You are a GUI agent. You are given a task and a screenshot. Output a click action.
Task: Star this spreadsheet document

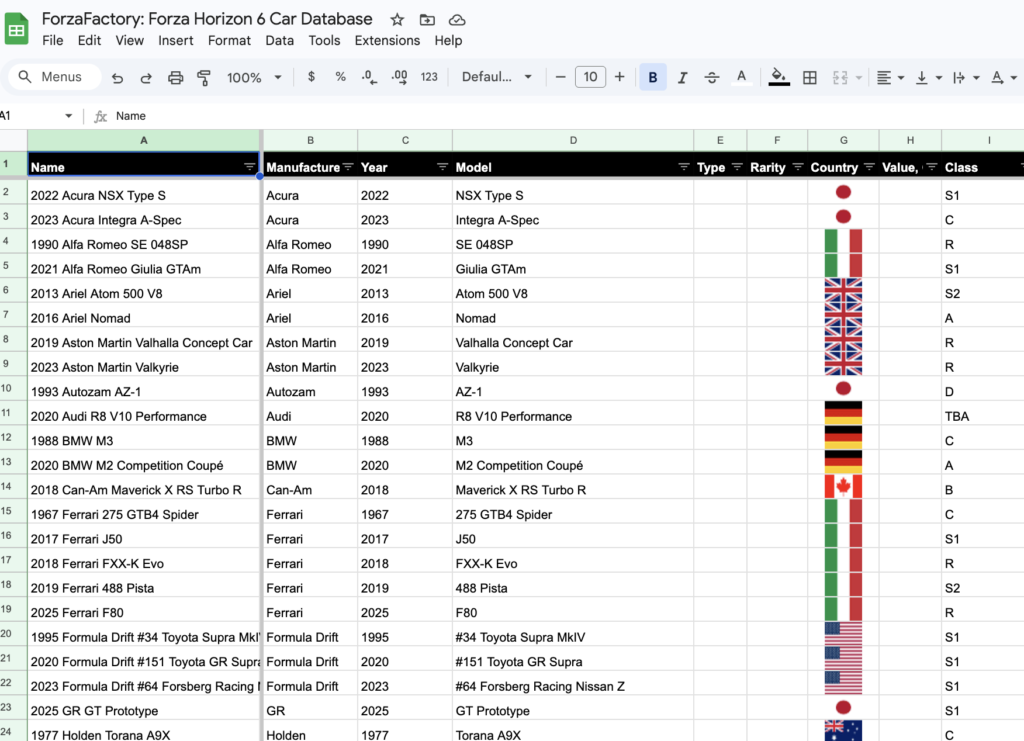397,20
